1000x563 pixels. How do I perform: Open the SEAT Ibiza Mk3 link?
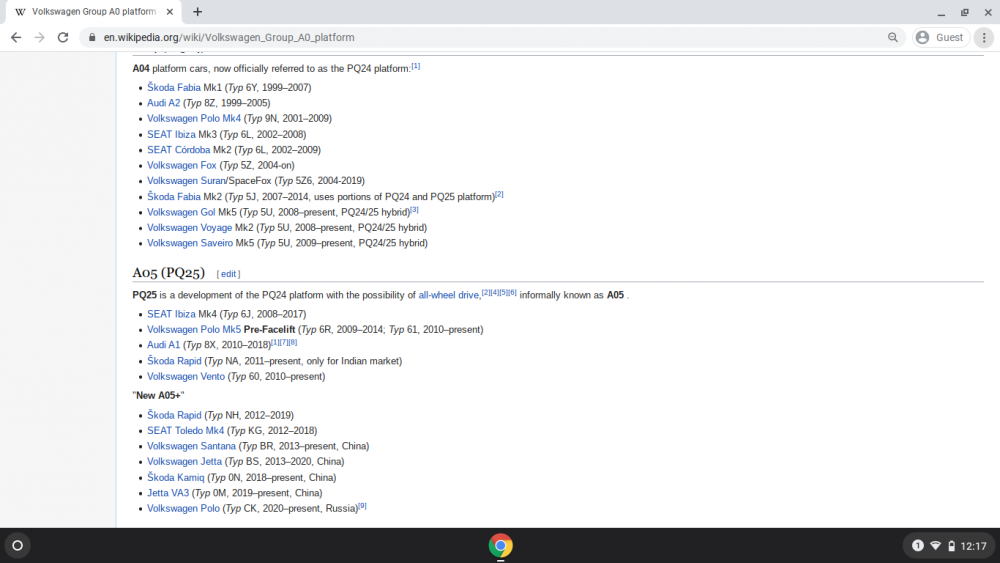[171, 135]
